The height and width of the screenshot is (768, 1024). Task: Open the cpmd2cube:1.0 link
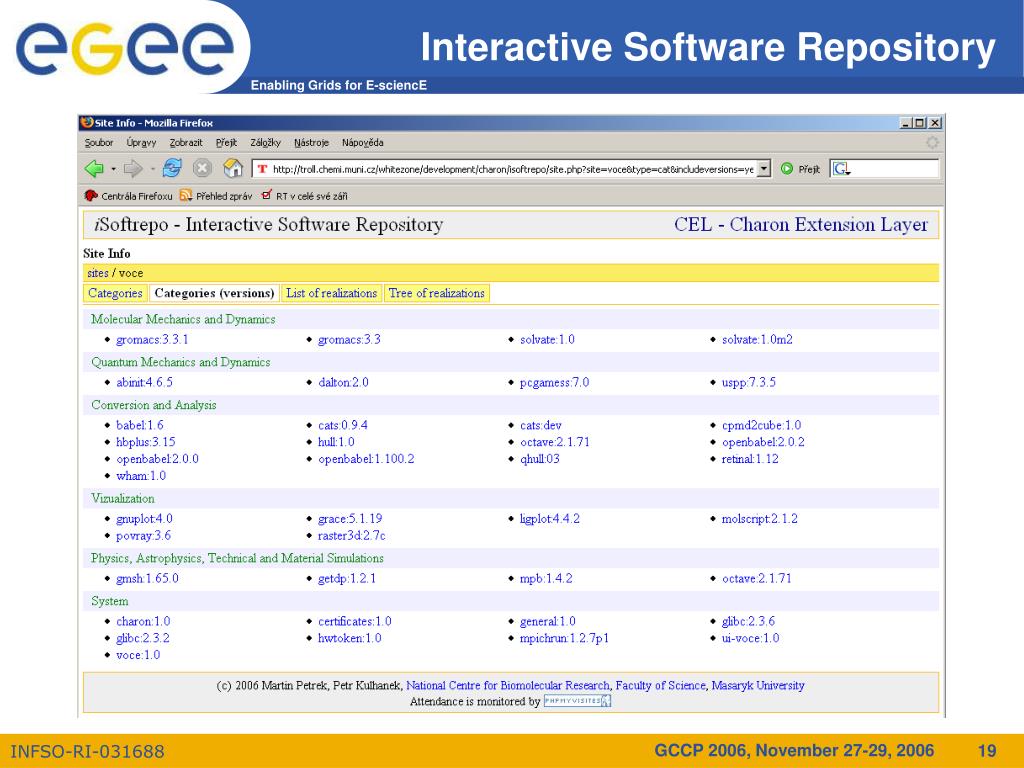point(761,425)
